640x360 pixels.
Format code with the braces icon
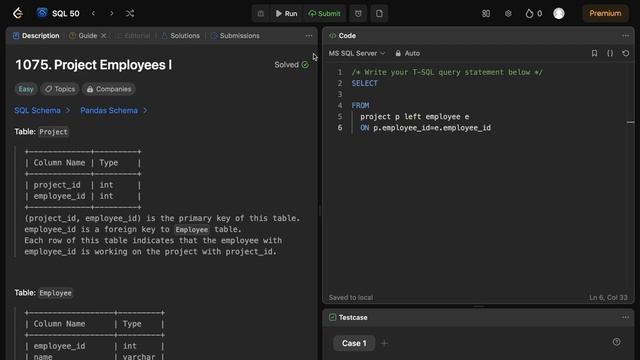(x=610, y=53)
